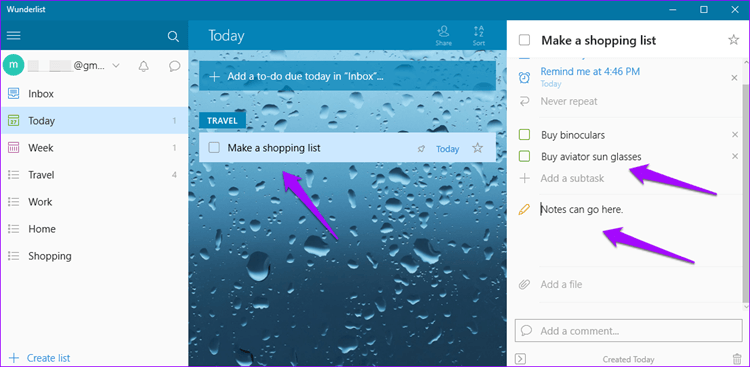Click the pin icon in task row
Viewport: 750px width, 367px height.
coord(421,149)
